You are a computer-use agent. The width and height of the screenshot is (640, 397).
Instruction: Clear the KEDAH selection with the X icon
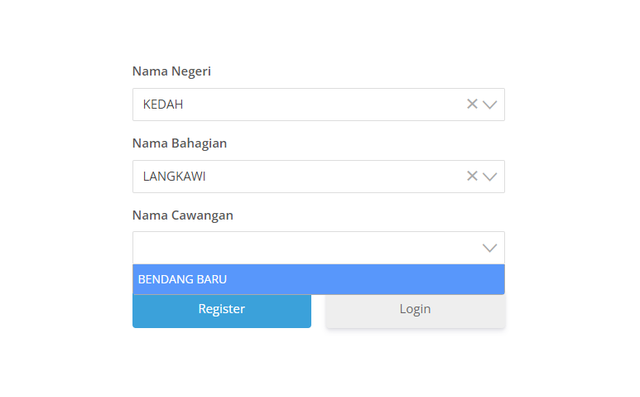[472, 104]
